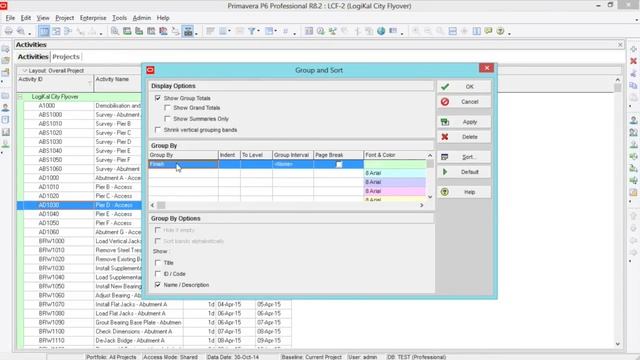Click the globe icon in the toolbar
This screenshot has height=360, width=640.
(x=381, y=31)
